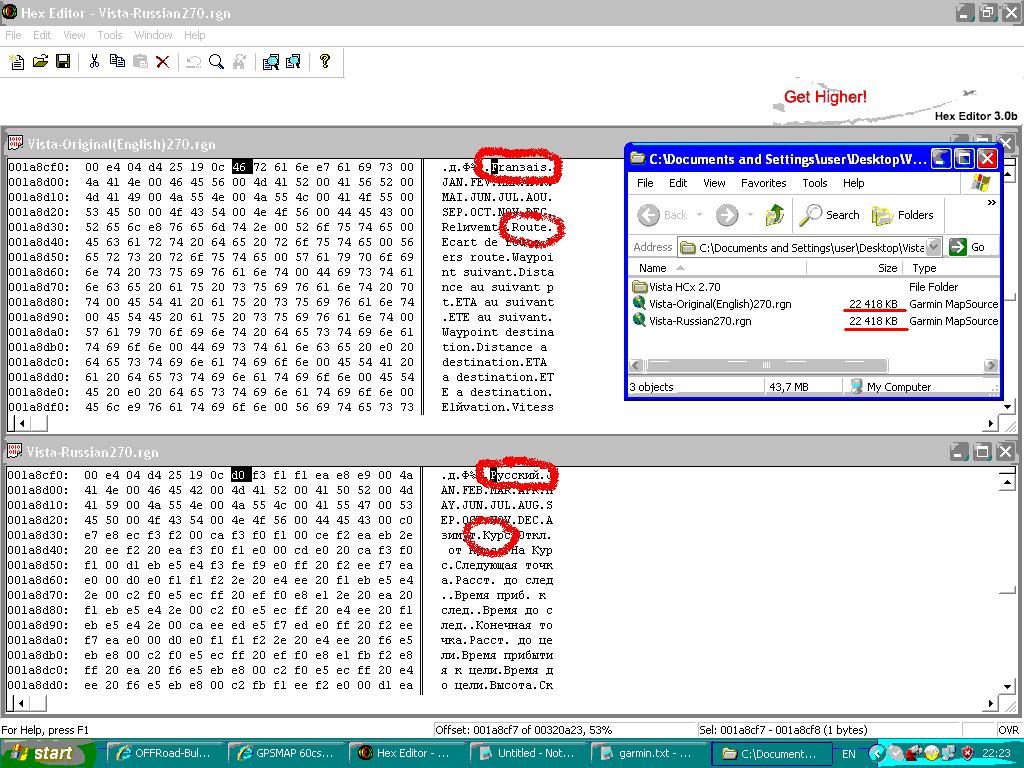Click the yellow question mark Help icon

pyautogui.click(x=325, y=62)
